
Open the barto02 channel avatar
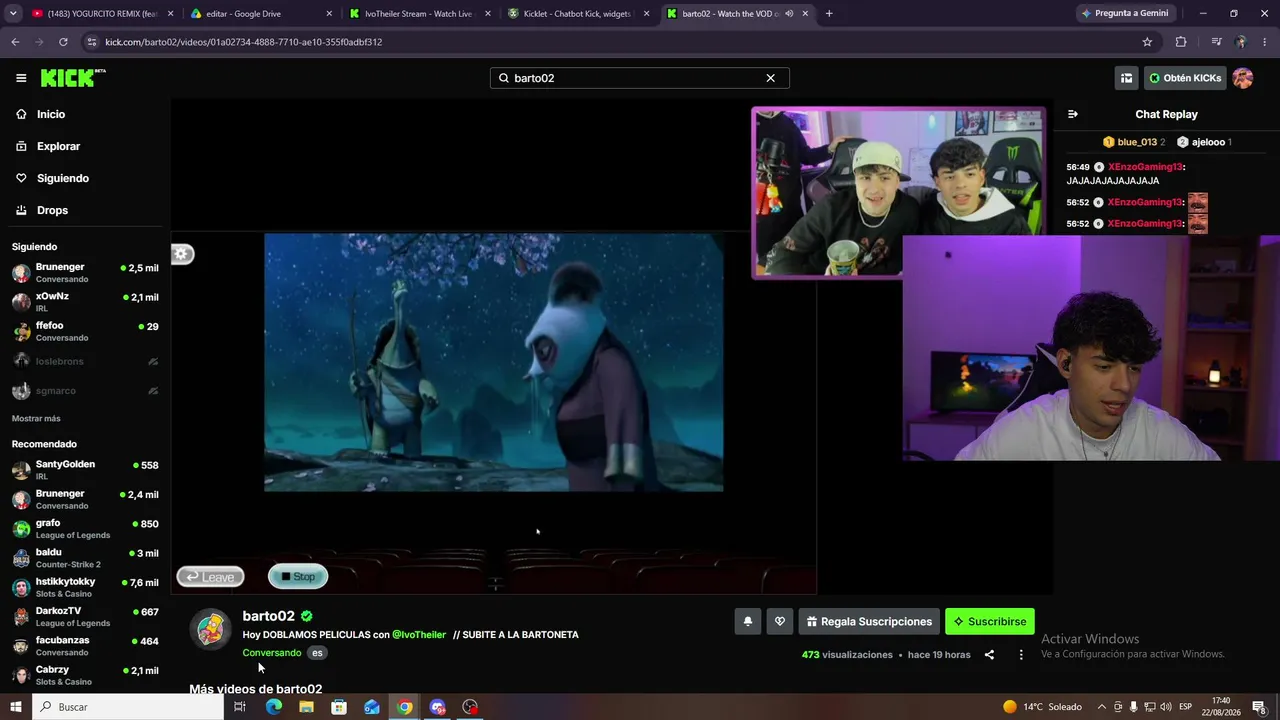click(211, 629)
